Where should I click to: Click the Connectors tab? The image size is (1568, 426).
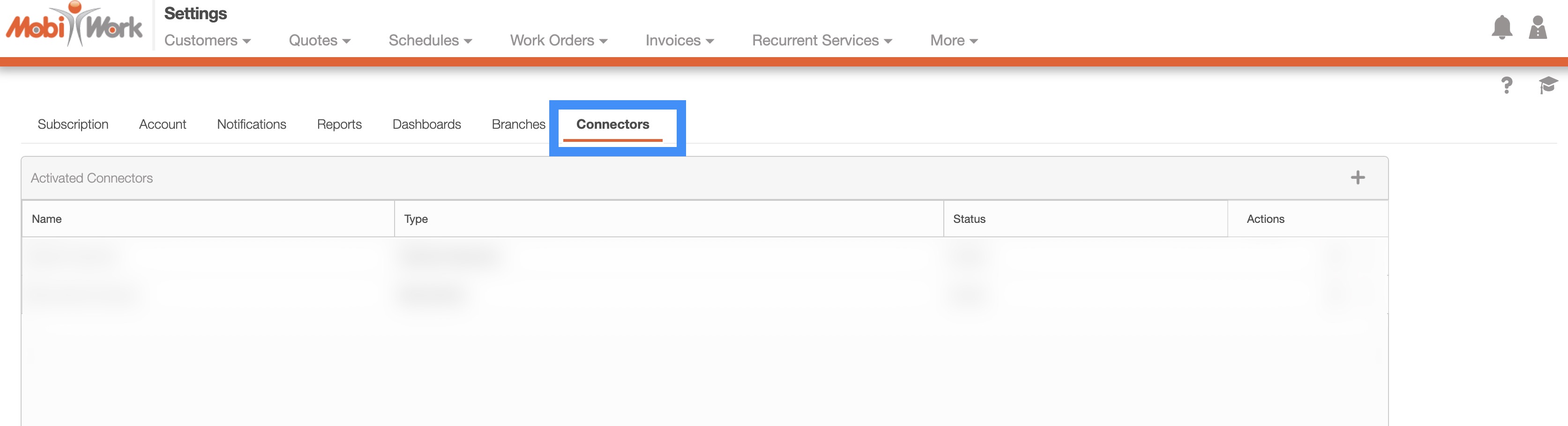(x=612, y=124)
